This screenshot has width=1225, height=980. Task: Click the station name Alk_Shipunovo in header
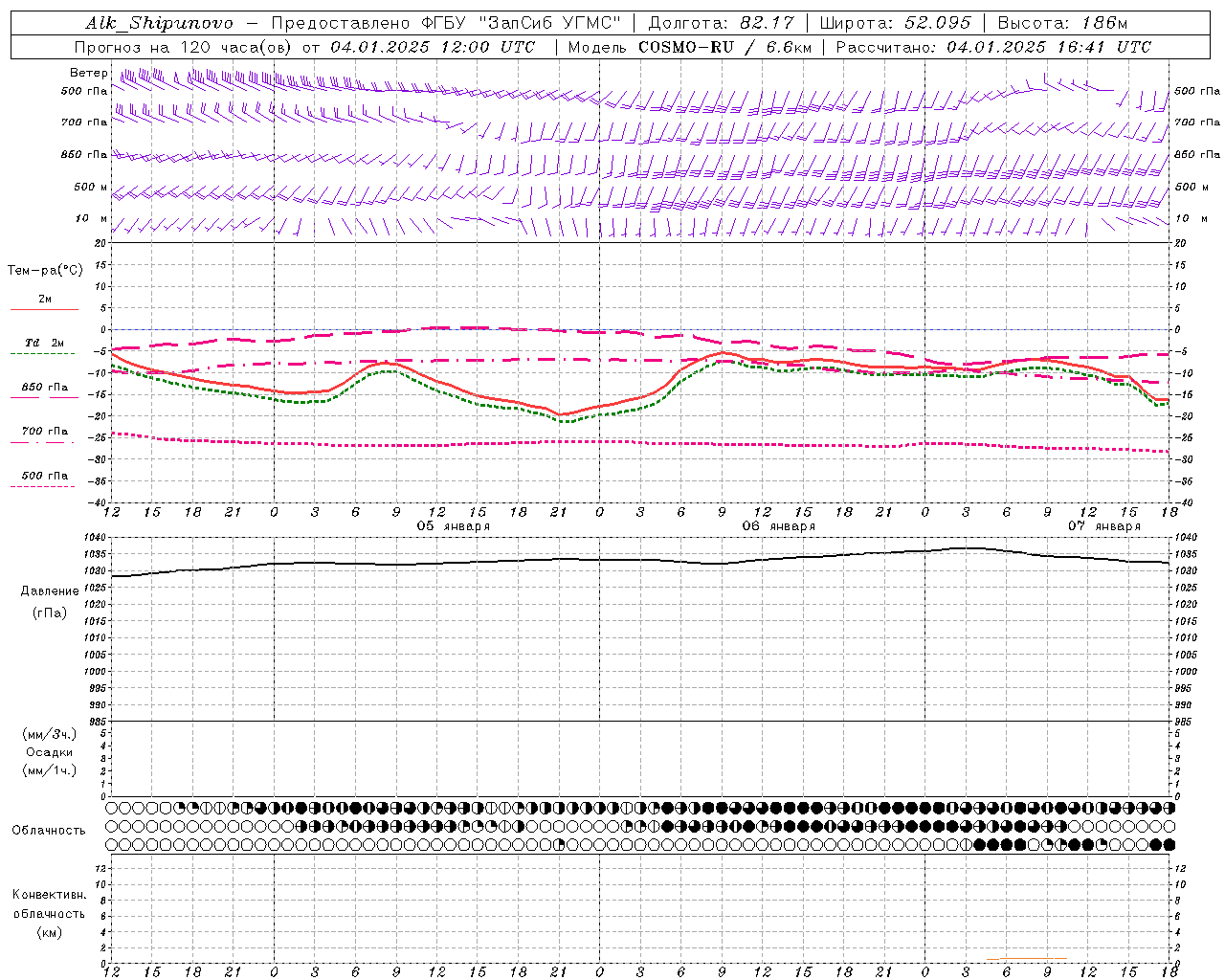tap(159, 23)
